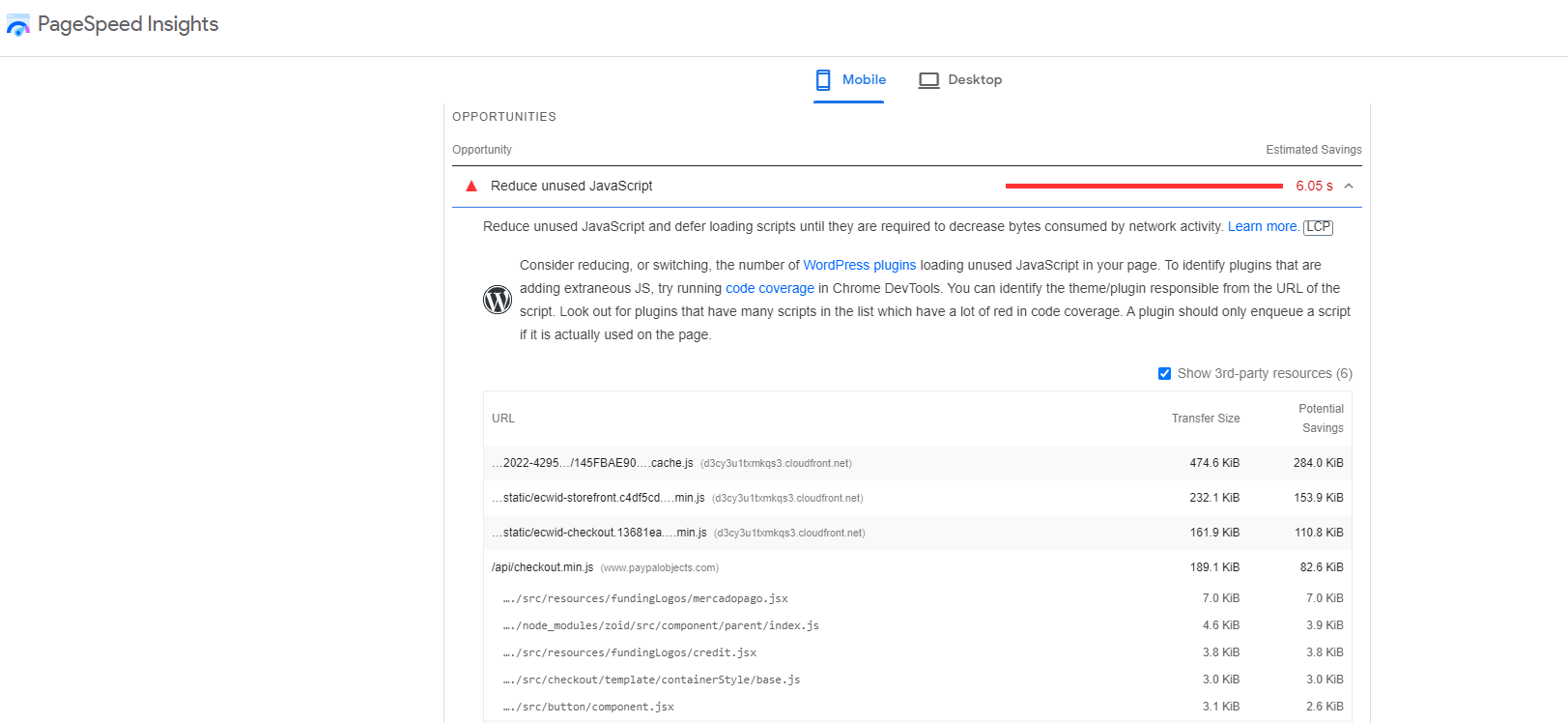The image size is (1568, 723).
Task: Click the WordPress logo icon
Action: tap(498, 300)
